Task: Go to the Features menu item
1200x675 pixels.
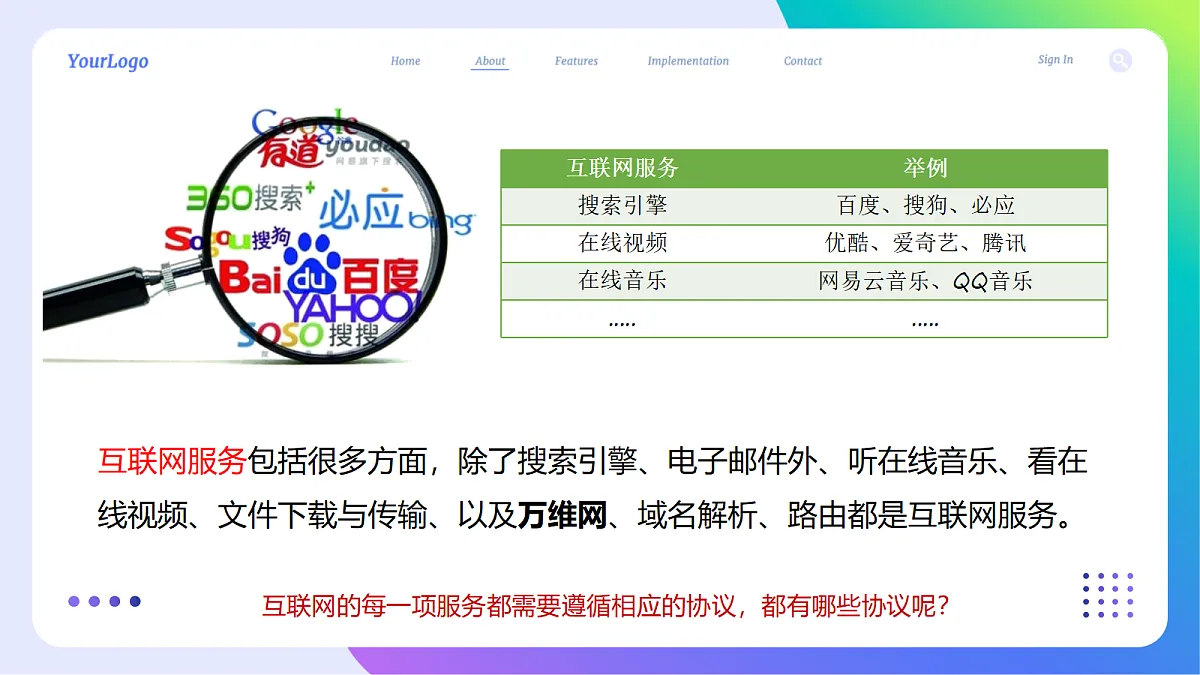Action: (x=576, y=61)
